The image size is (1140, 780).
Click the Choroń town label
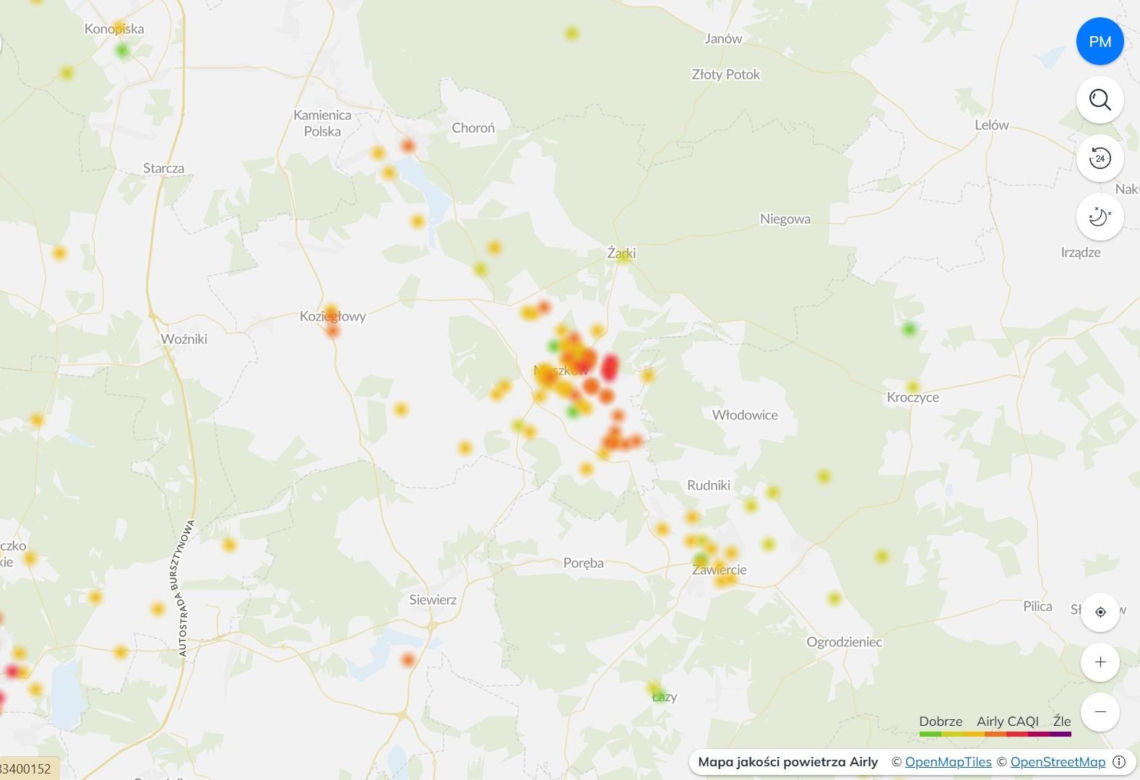pos(473,128)
